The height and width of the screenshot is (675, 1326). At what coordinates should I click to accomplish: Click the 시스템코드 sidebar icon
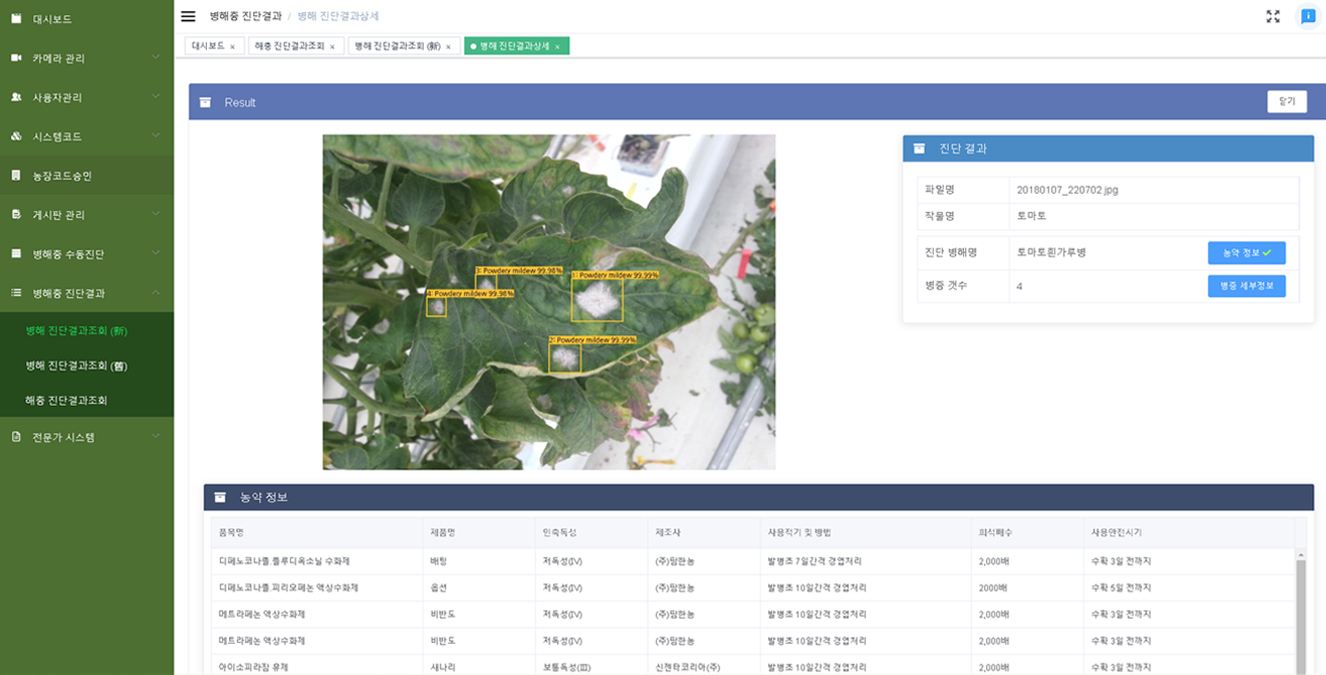point(16,136)
